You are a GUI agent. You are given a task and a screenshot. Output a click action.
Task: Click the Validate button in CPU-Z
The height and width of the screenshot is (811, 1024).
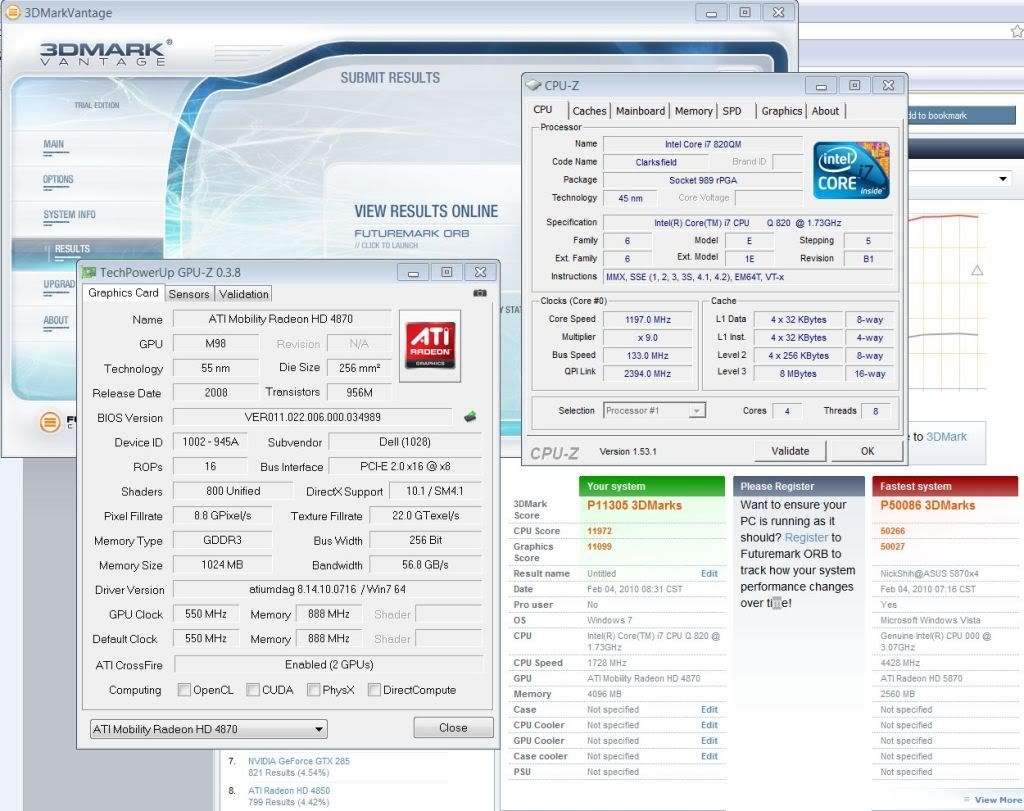(x=790, y=451)
